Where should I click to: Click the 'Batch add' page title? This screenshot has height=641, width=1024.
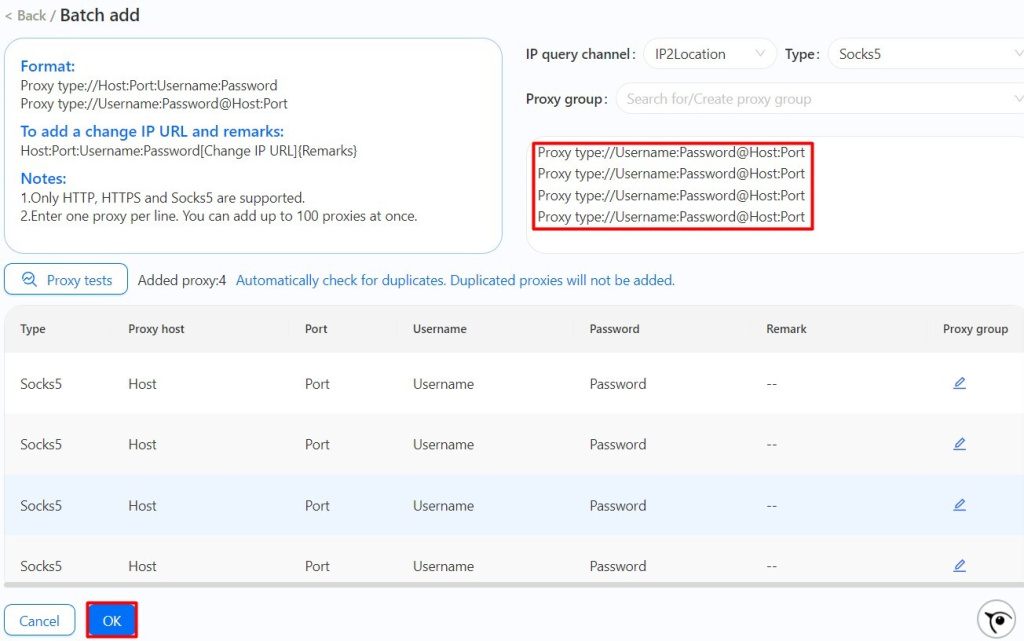(100, 15)
